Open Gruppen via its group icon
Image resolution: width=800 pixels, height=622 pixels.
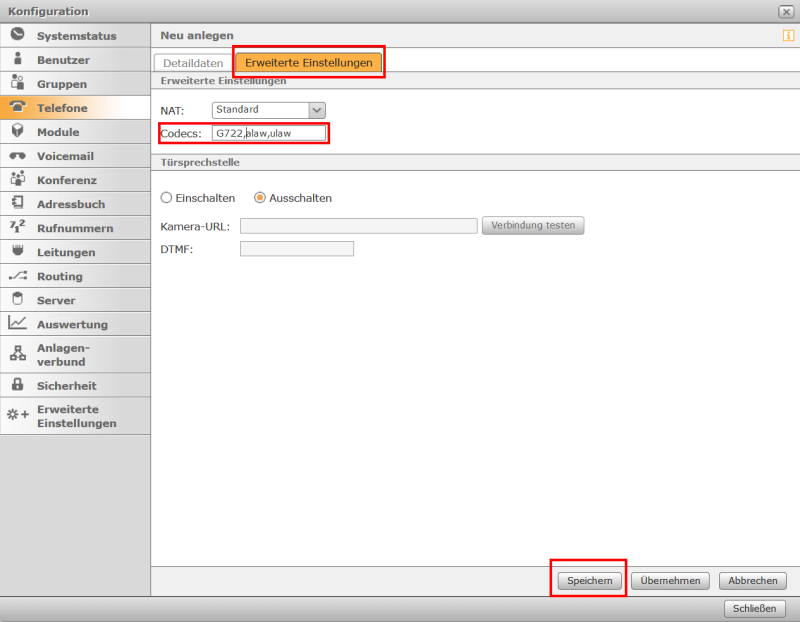[x=17, y=83]
